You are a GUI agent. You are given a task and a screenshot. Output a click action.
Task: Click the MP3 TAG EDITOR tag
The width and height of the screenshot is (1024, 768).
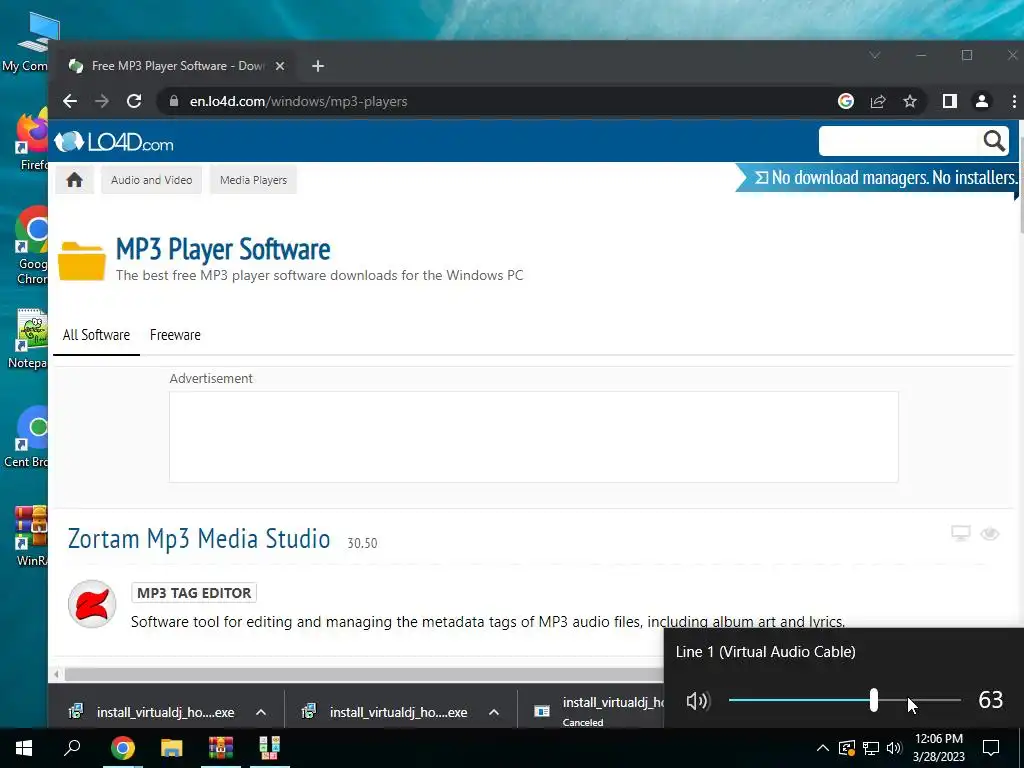(194, 593)
